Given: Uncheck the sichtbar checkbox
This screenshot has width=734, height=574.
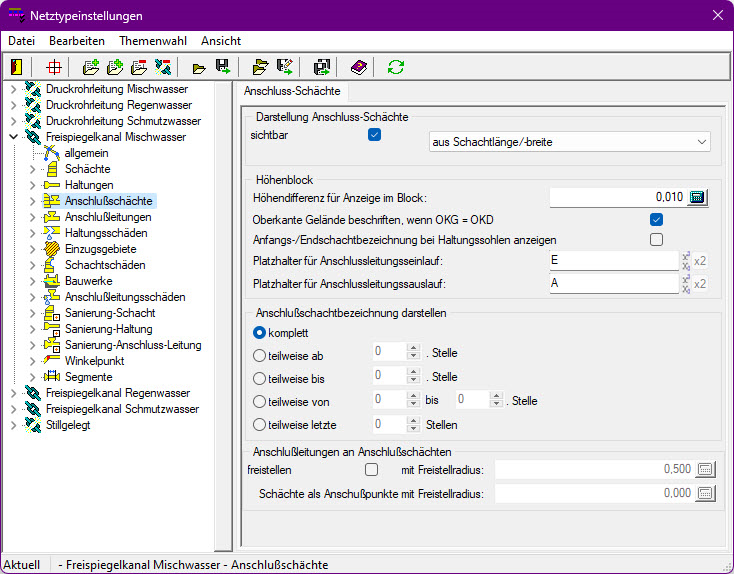Looking at the screenshot, I should pyautogui.click(x=375, y=135).
